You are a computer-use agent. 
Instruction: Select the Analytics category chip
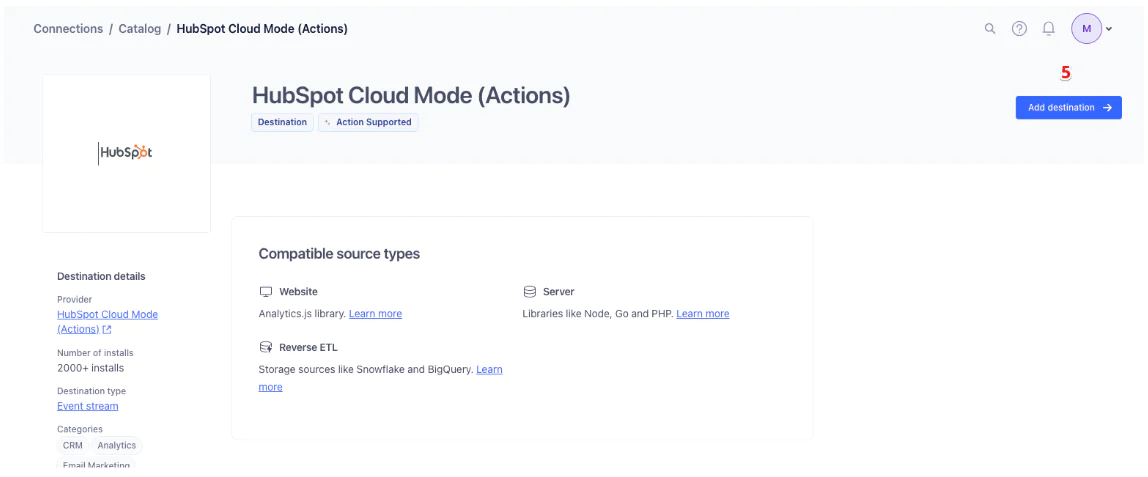(x=117, y=445)
